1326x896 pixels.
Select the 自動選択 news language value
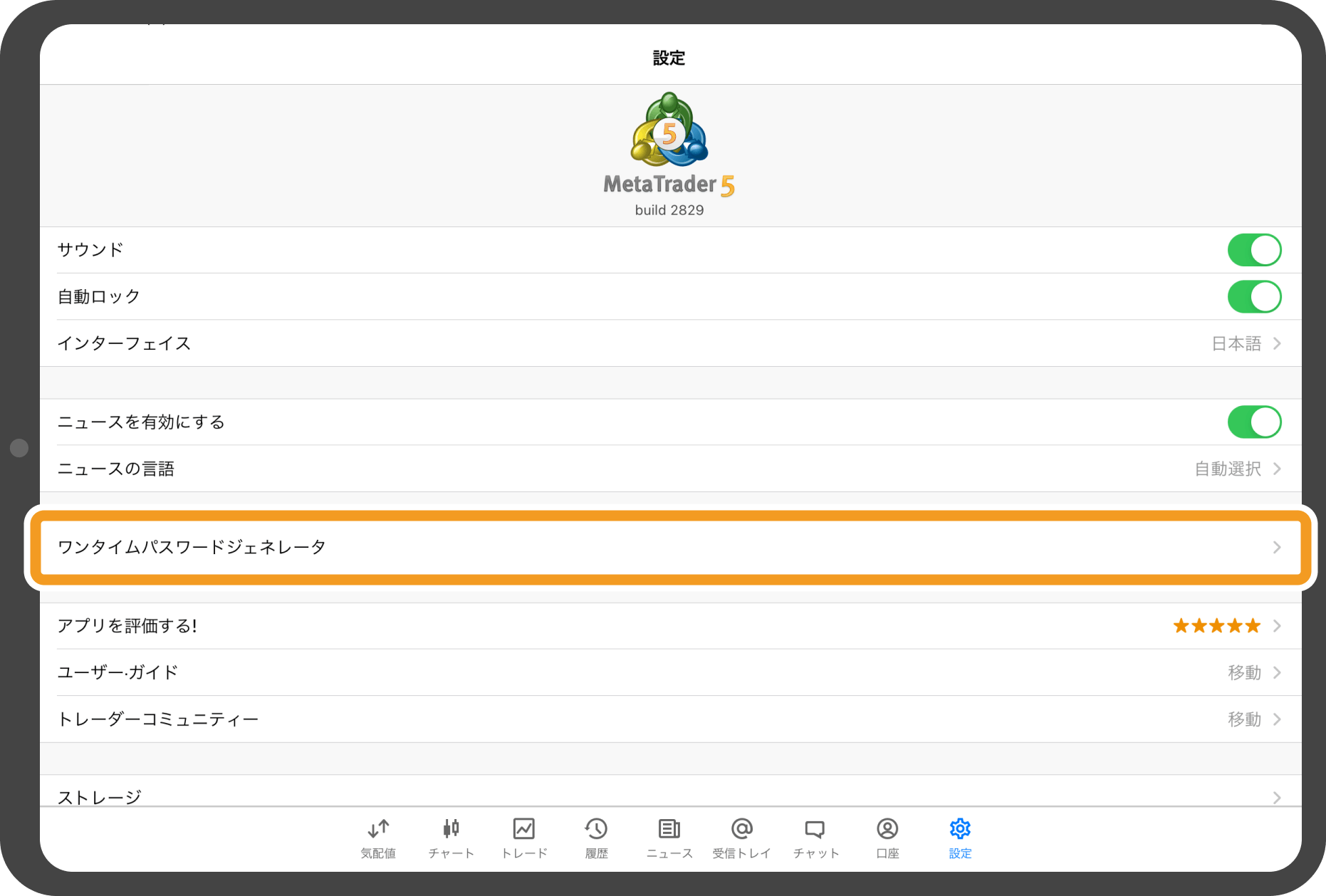pos(1228,469)
